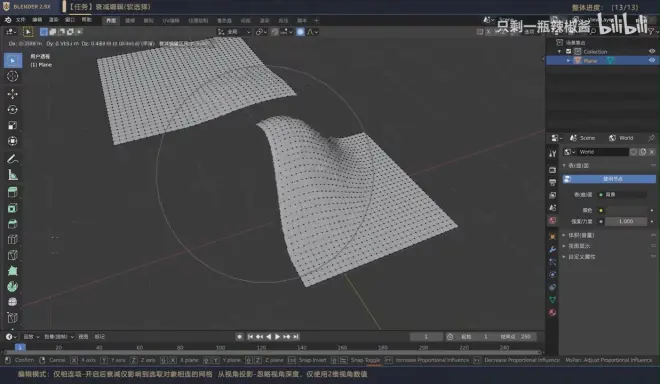Select the Transform tool
The image size is (660, 384).
point(13,141)
